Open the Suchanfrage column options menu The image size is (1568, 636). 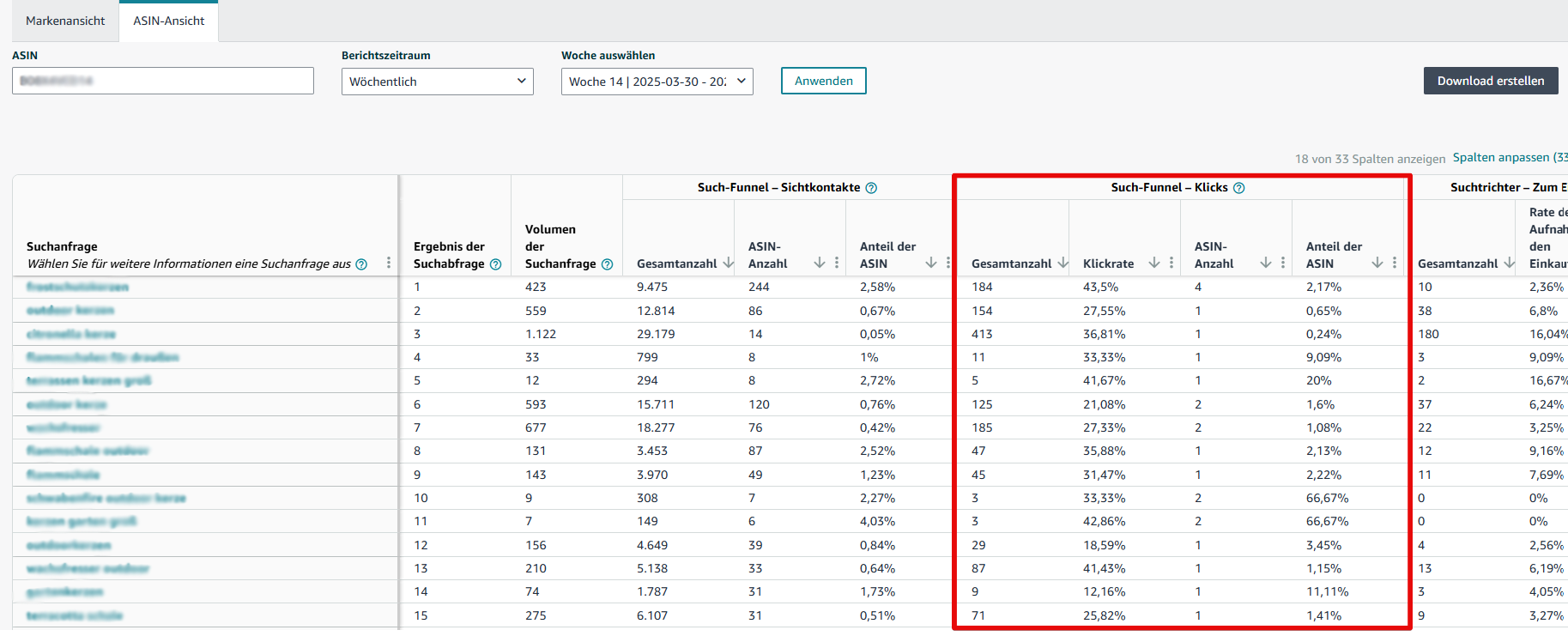click(x=389, y=263)
